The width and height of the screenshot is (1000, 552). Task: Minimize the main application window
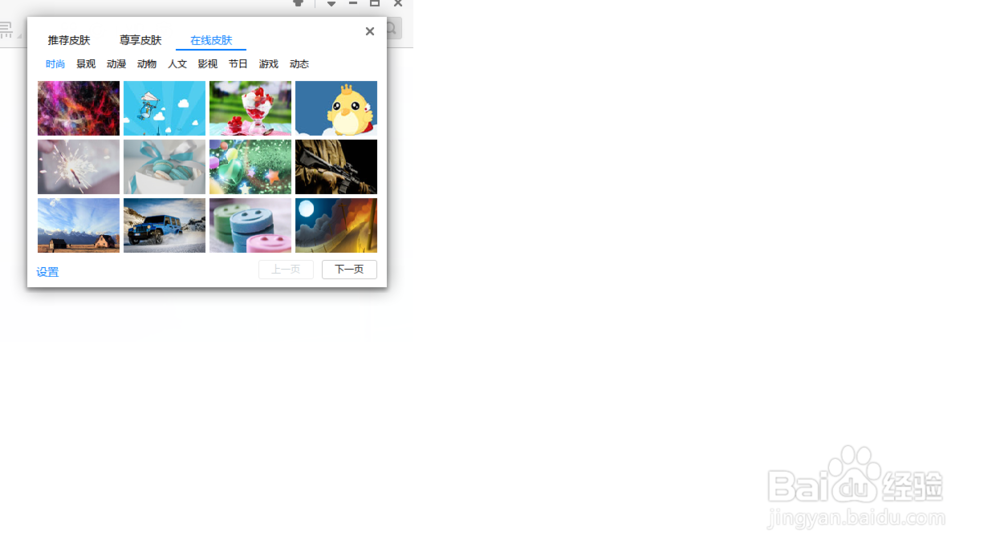pos(353,3)
